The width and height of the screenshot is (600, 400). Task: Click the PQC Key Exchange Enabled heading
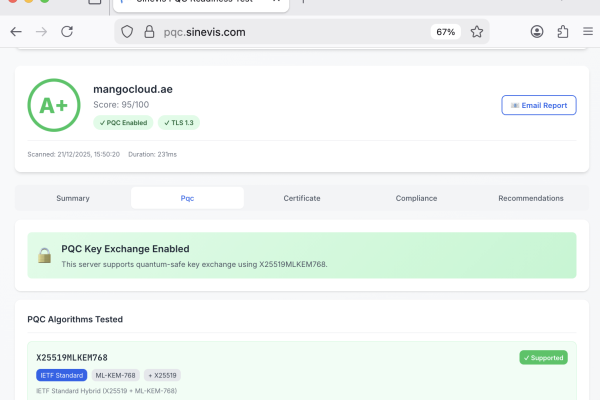coord(126,249)
